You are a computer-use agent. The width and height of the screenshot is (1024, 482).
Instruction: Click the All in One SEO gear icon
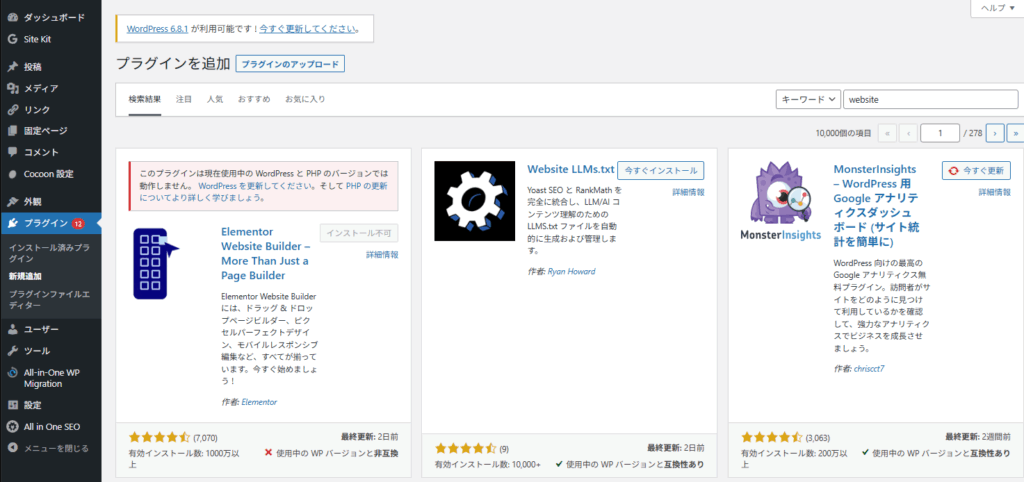[12, 426]
